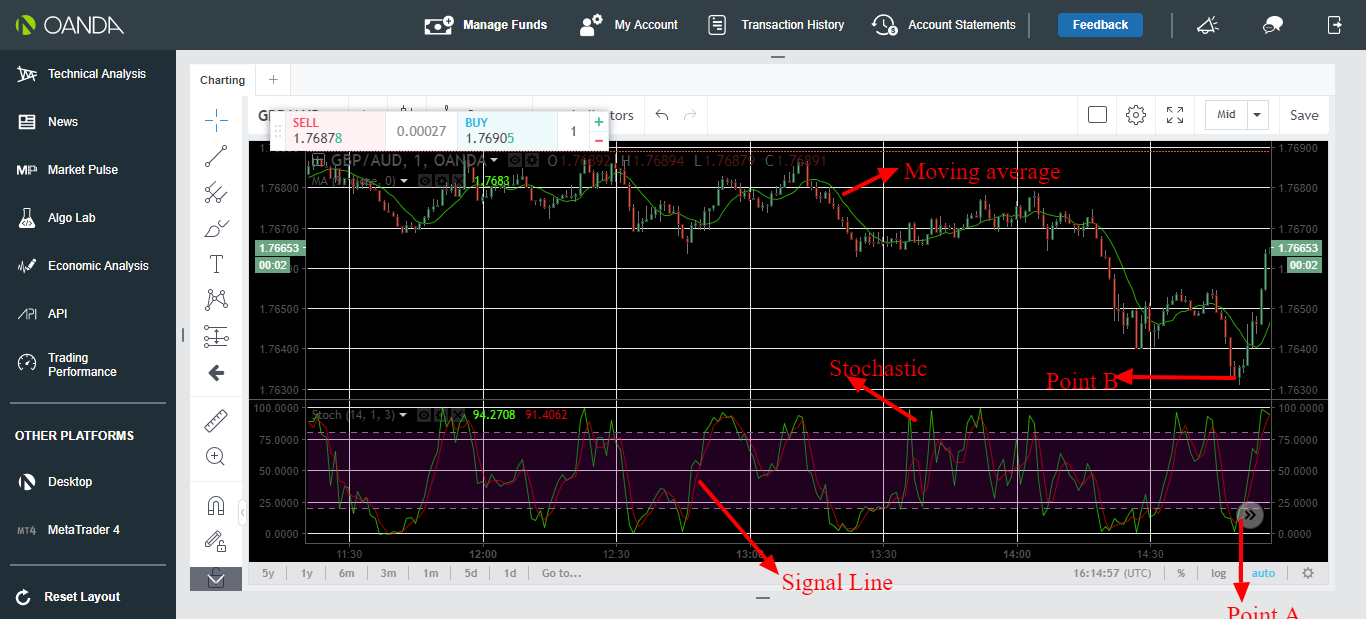Click the scroll to latest bar button
Image resolution: width=1366 pixels, height=619 pixels.
tap(1250, 515)
